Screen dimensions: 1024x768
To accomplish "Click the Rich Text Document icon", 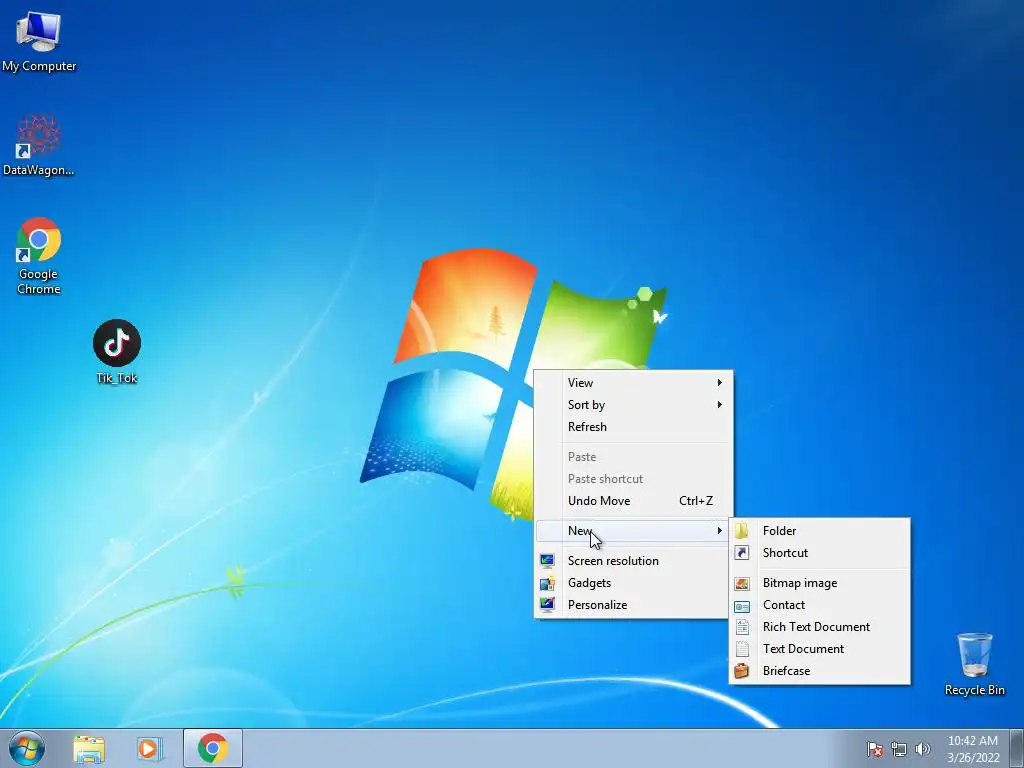I will click(x=742, y=627).
